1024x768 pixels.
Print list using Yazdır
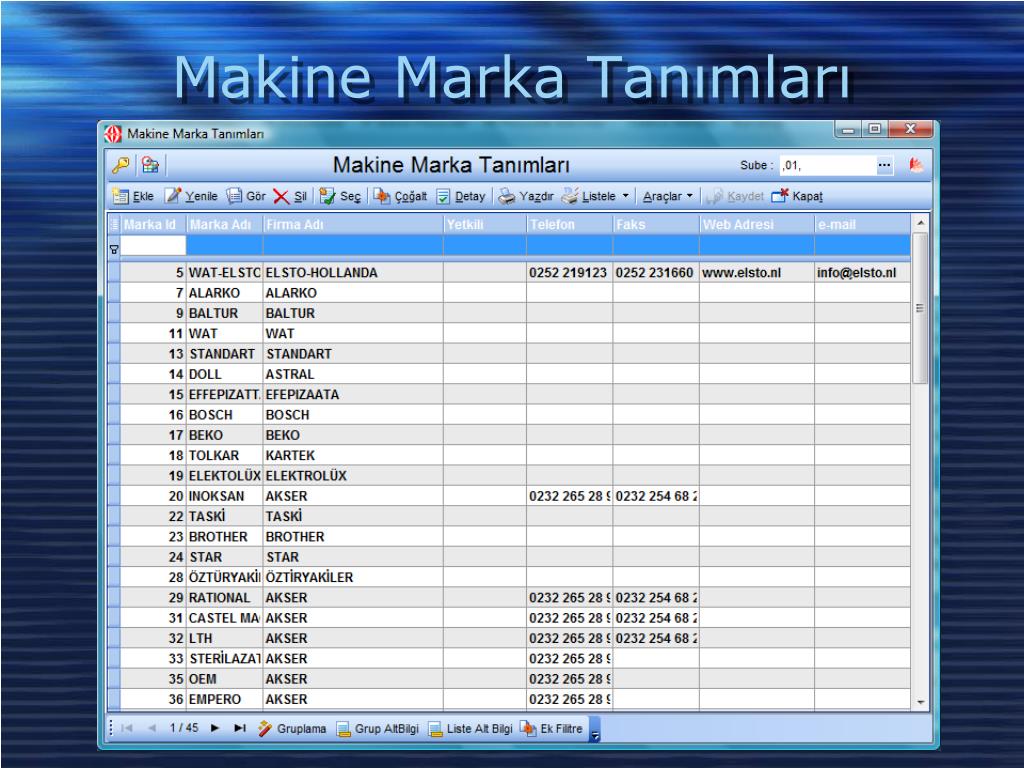coord(526,196)
